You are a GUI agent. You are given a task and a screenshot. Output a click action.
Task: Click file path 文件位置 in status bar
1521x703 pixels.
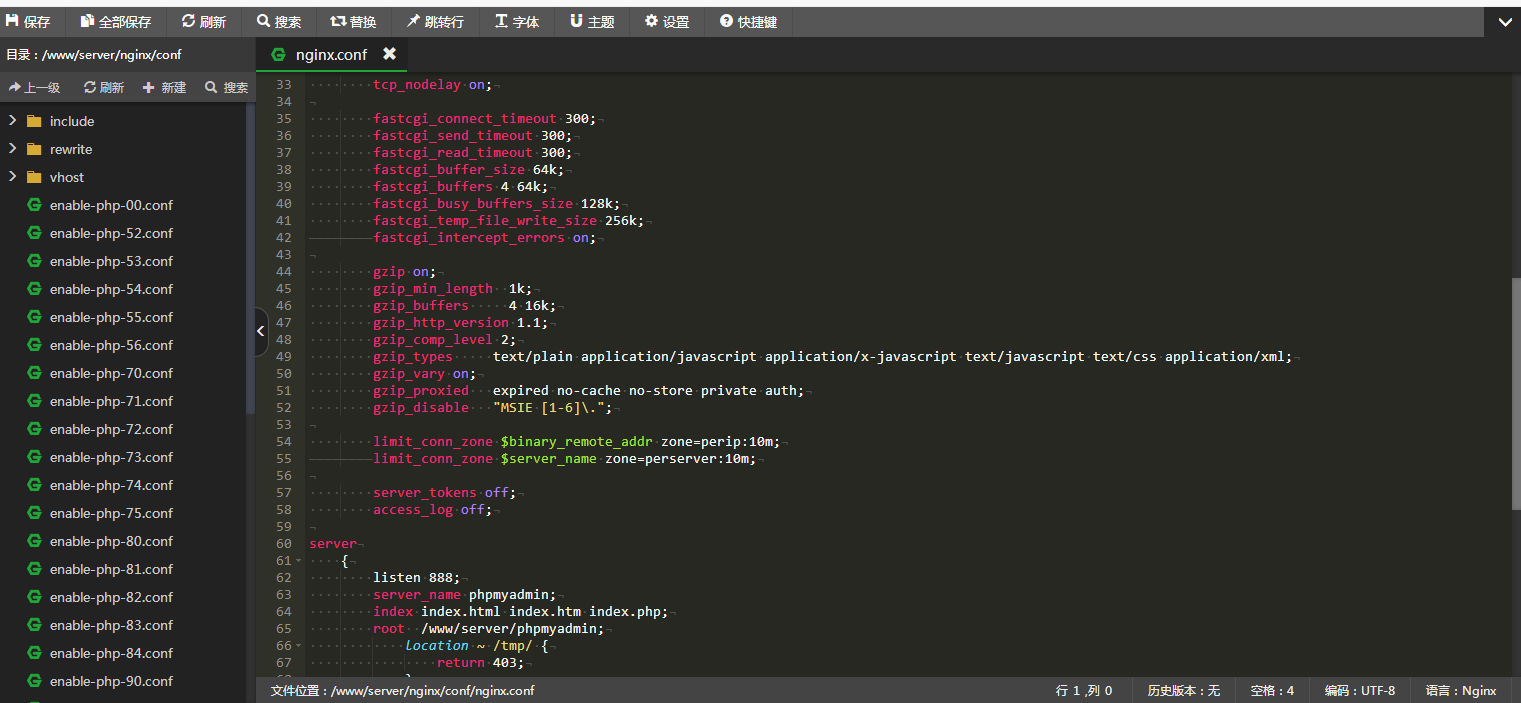tap(402, 690)
